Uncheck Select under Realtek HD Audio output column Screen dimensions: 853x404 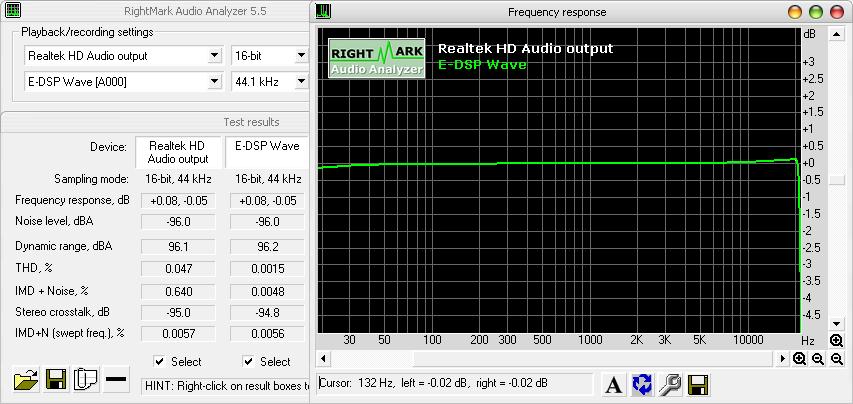coord(159,361)
